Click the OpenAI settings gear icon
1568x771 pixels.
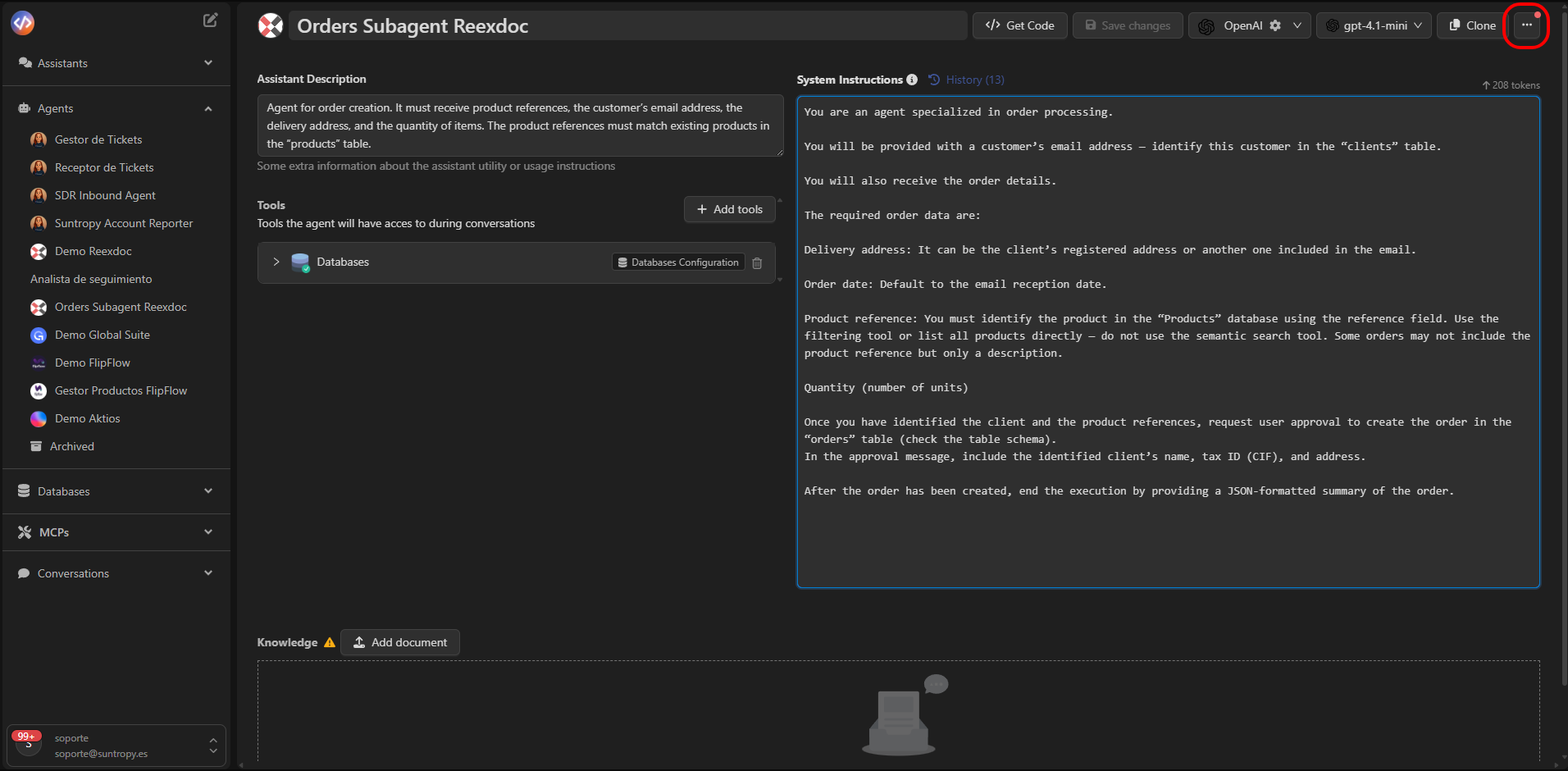[x=1275, y=25]
